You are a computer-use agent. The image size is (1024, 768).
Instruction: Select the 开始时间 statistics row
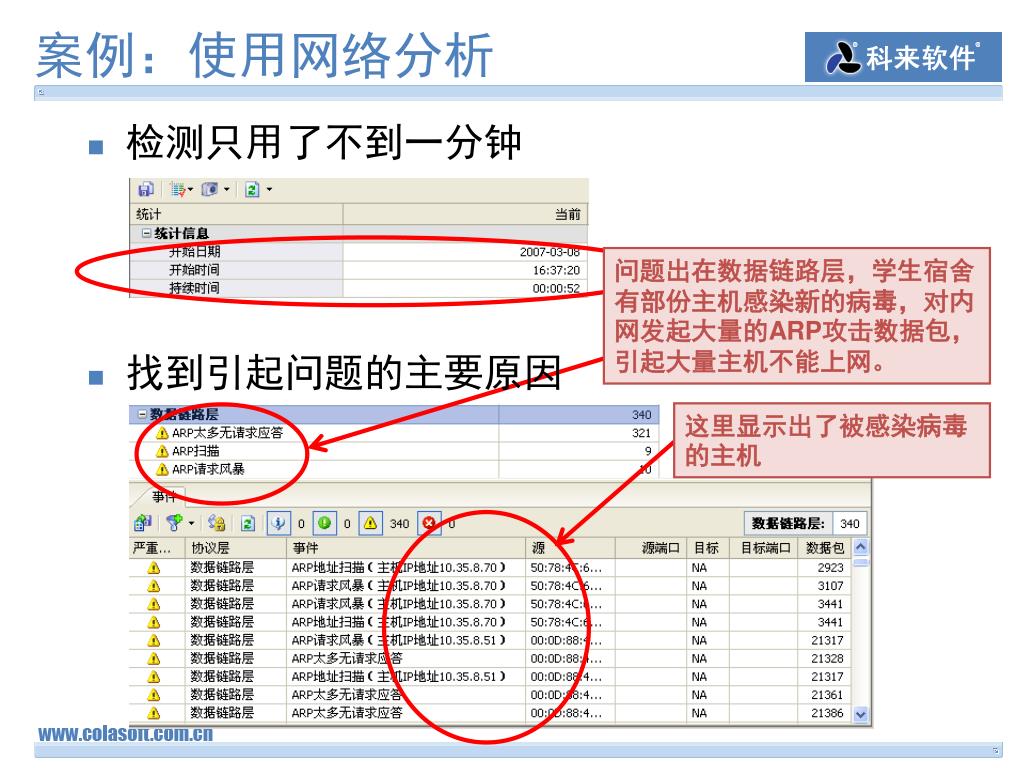359,270
